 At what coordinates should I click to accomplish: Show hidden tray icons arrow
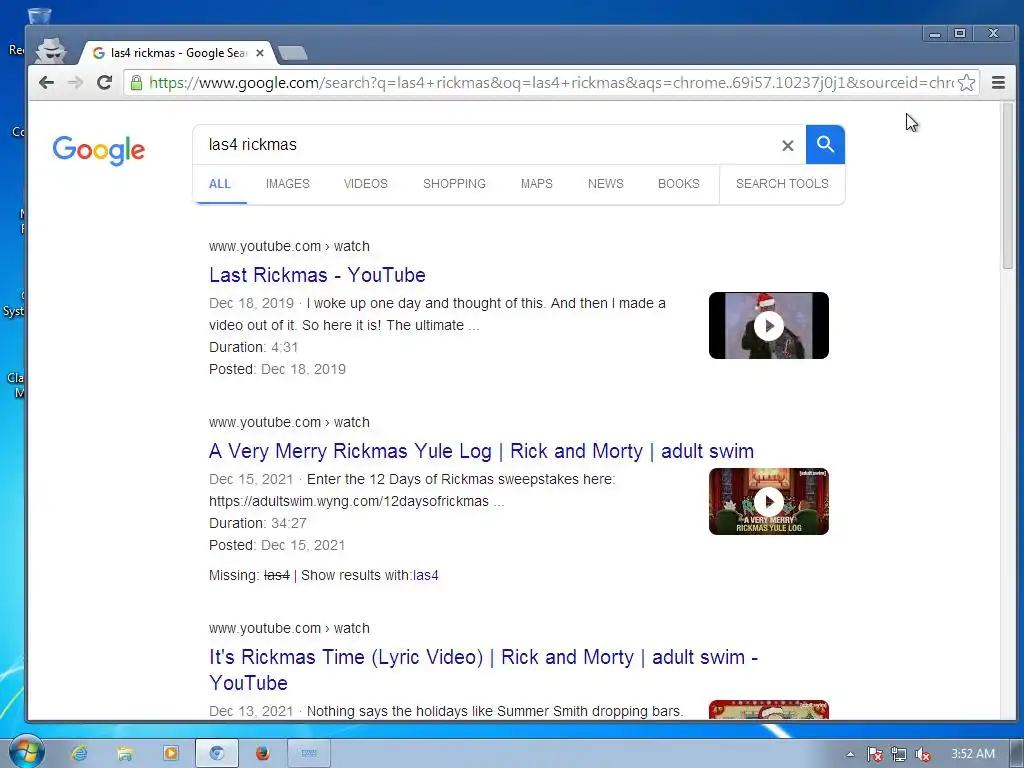tap(850, 754)
